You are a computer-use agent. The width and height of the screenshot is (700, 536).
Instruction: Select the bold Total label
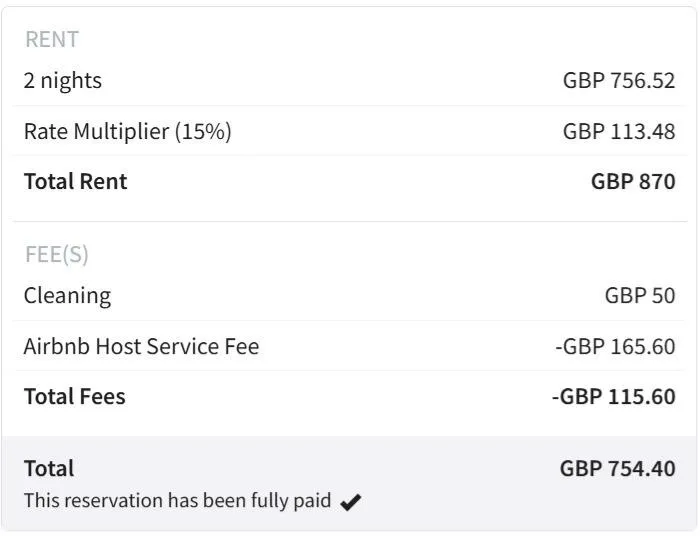coord(49,469)
